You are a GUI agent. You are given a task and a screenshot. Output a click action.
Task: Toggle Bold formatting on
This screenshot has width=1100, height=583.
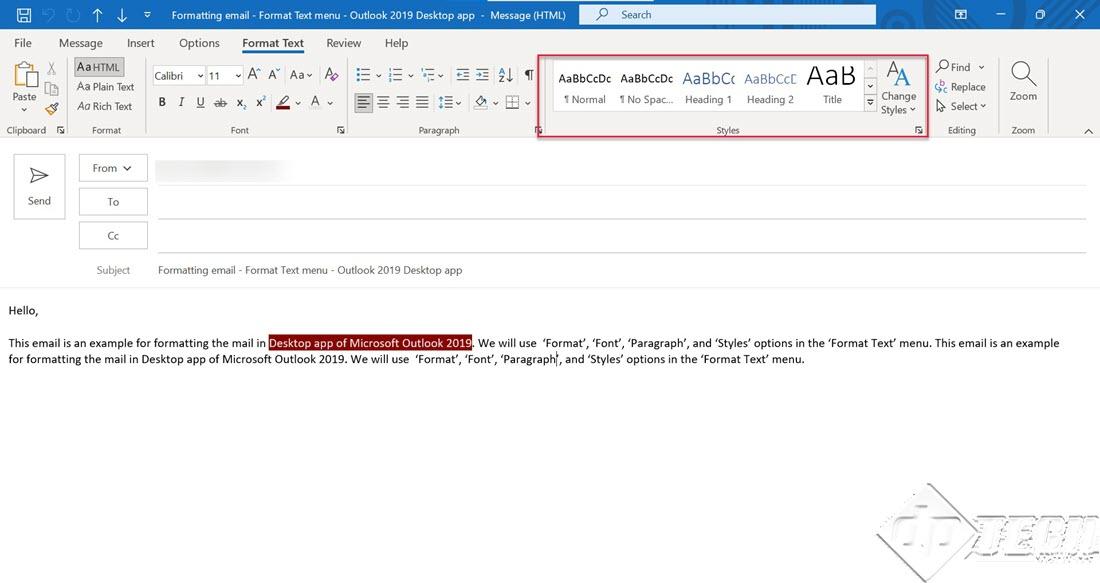[162, 102]
